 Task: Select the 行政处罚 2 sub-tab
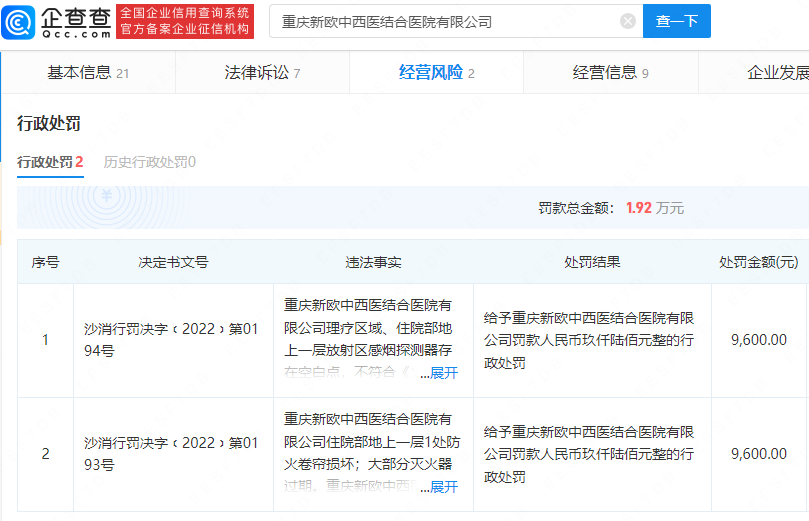pos(50,162)
